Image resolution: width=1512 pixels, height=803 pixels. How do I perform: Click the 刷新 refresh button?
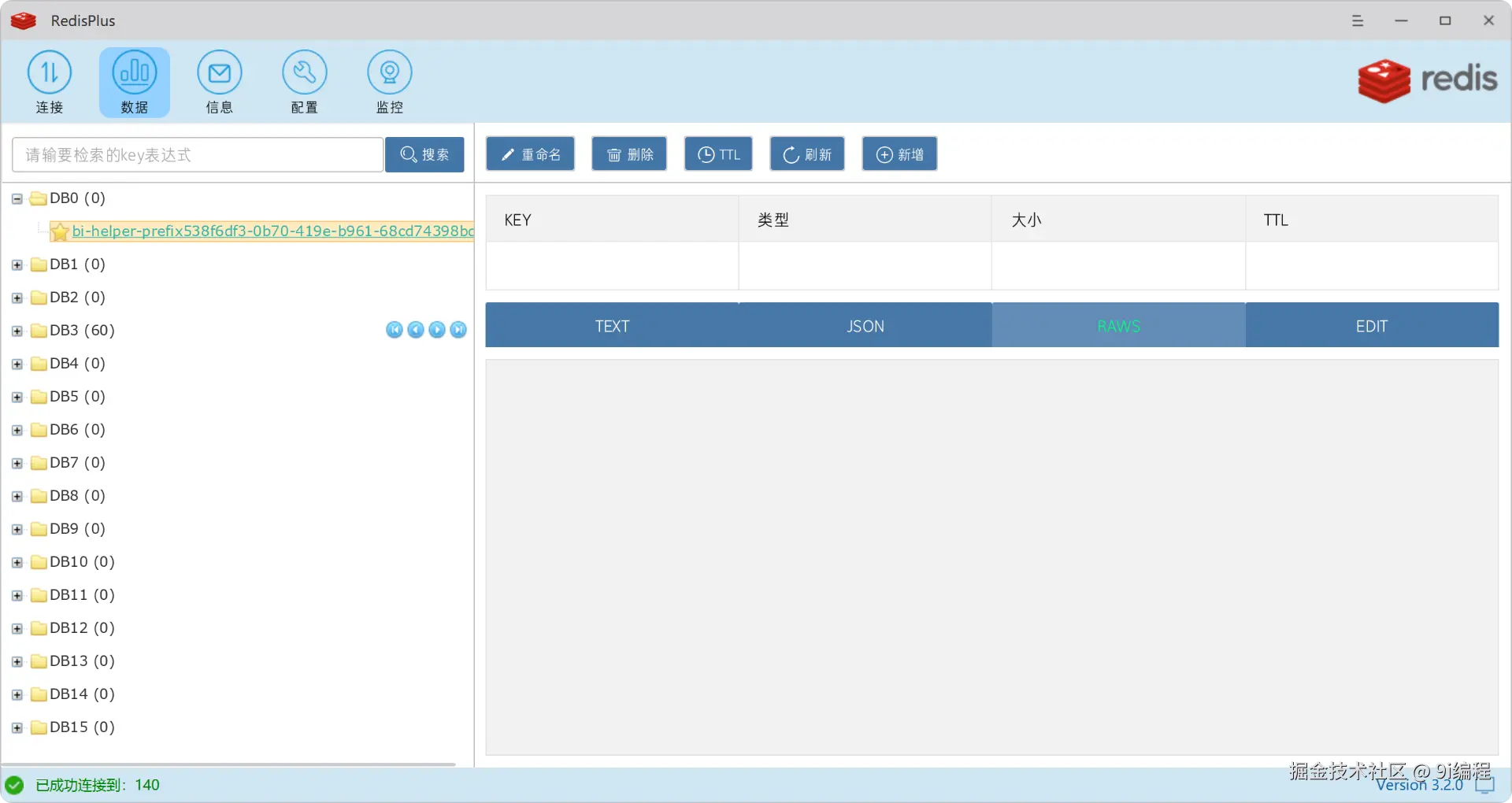[807, 154]
